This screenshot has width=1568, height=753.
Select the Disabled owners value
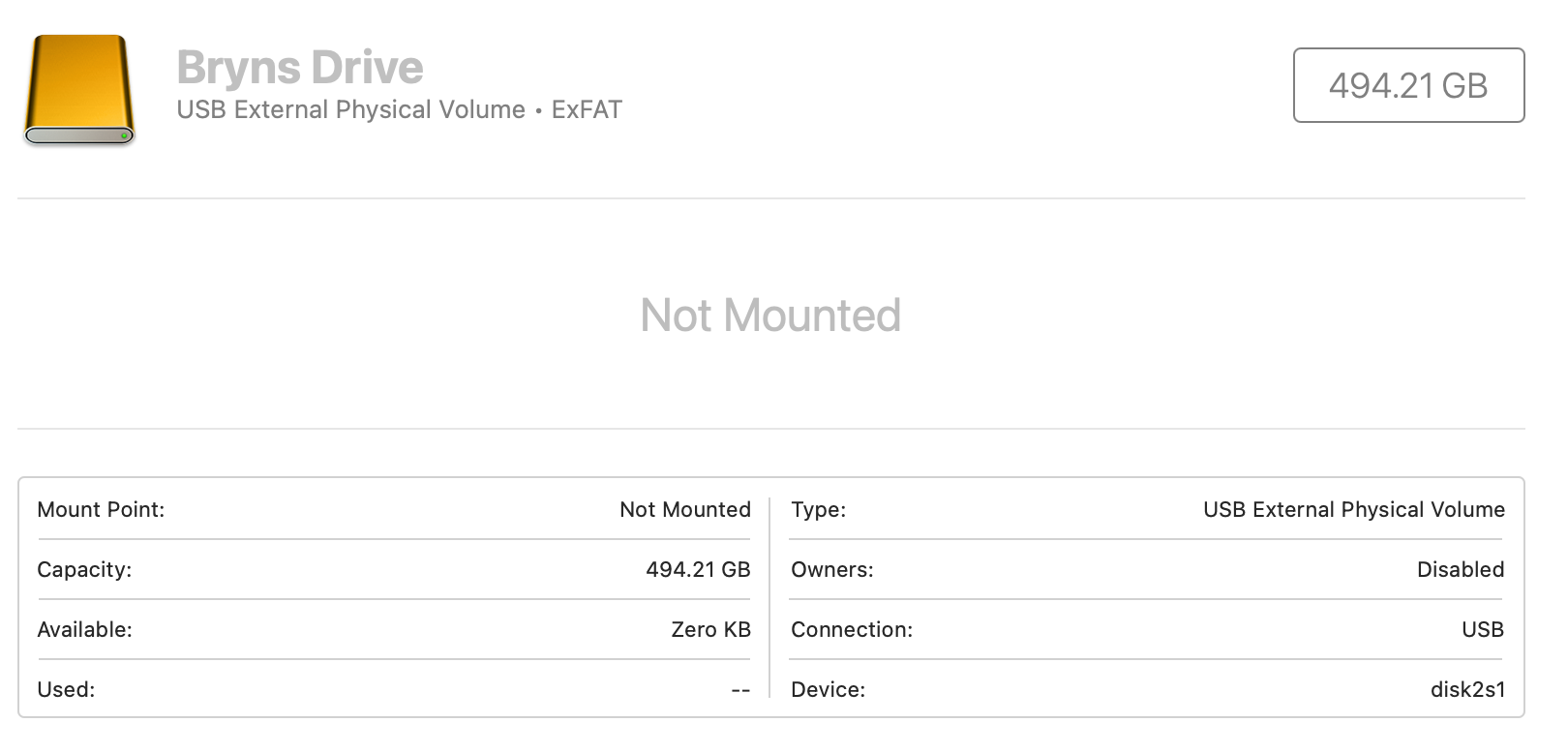point(1460,570)
